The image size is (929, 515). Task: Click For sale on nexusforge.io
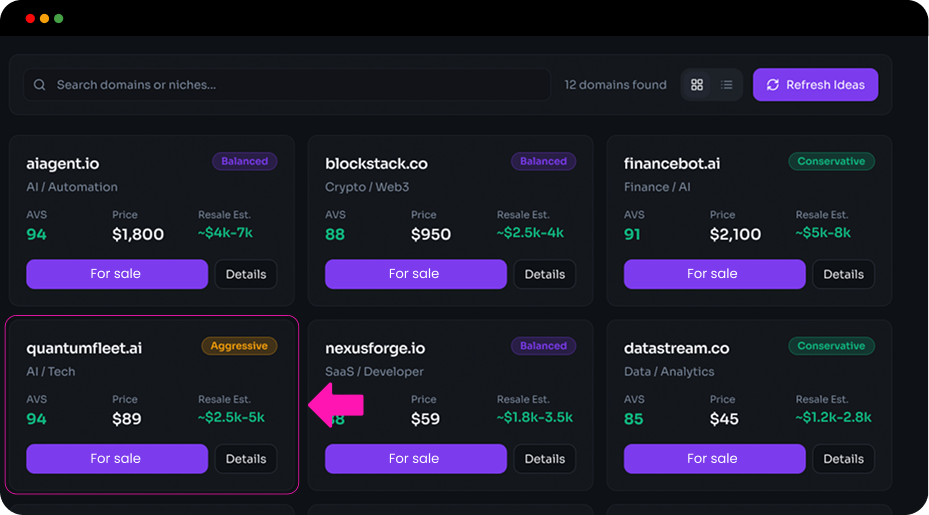[x=414, y=459]
